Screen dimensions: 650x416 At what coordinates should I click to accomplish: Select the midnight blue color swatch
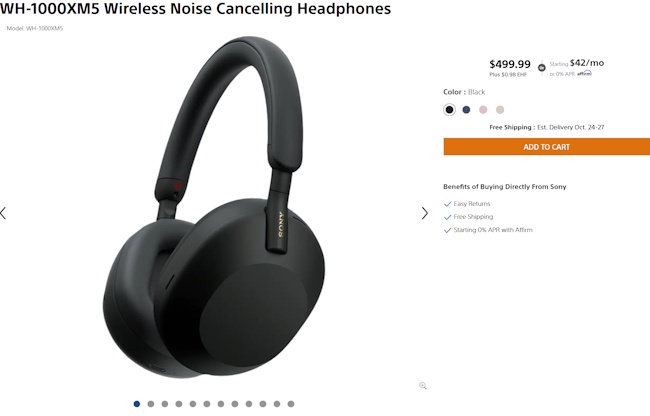[x=466, y=110]
